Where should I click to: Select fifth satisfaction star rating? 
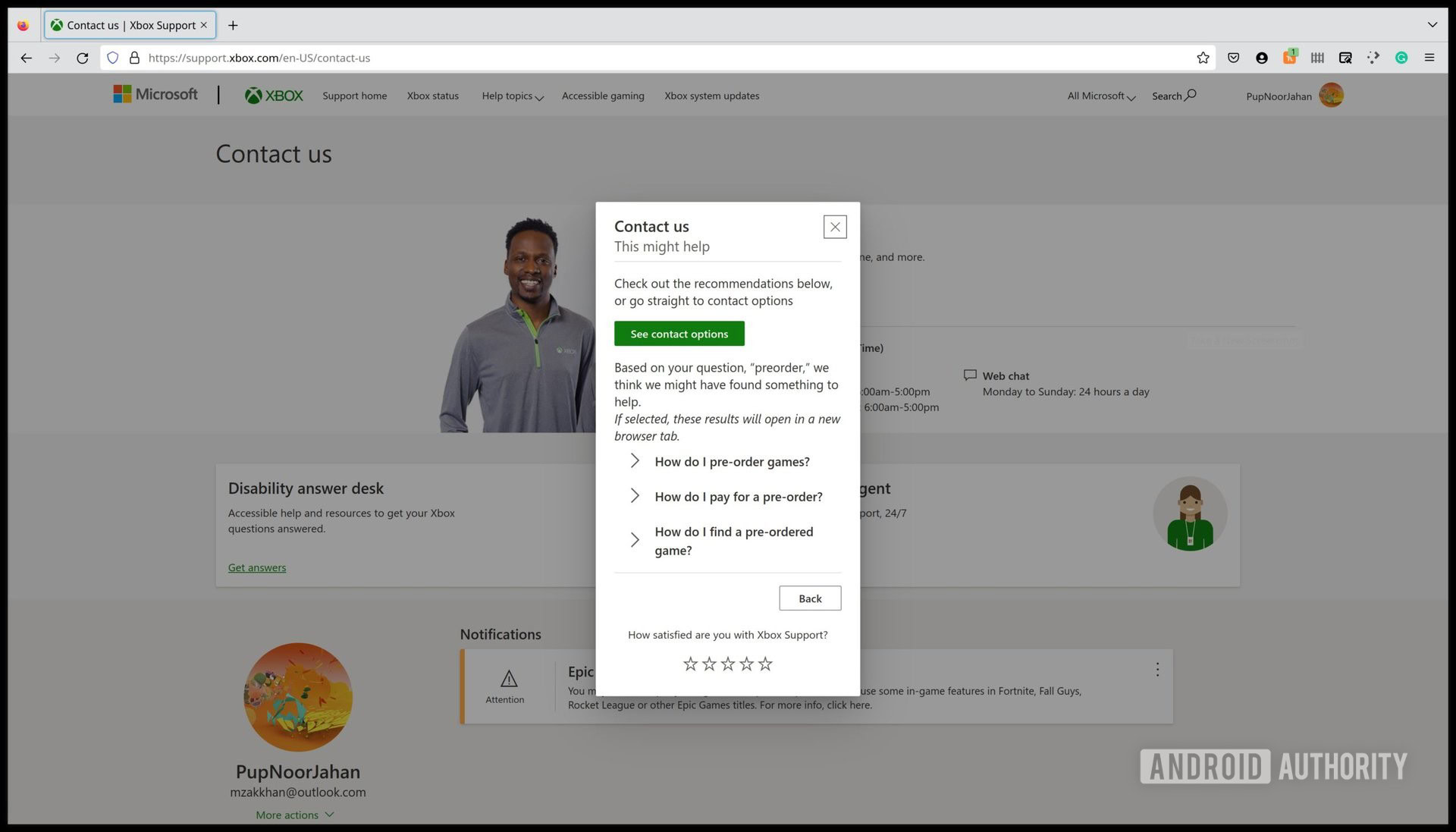pyautogui.click(x=765, y=663)
